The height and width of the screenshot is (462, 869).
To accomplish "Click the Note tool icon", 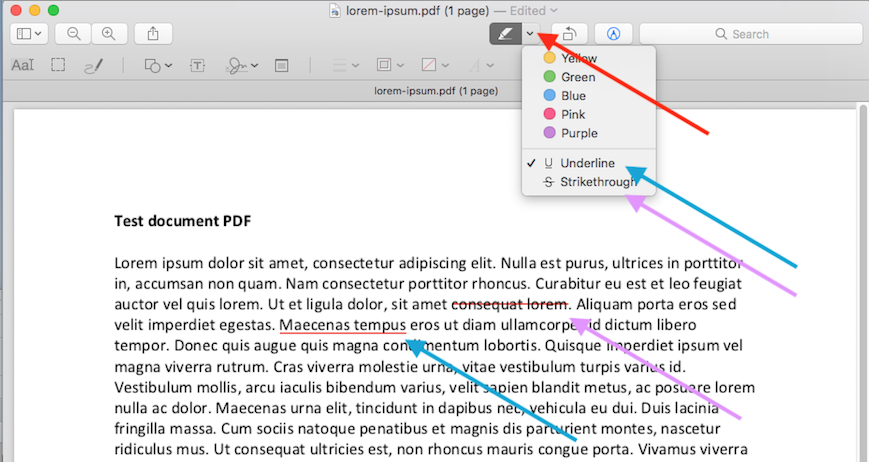I will (x=282, y=66).
